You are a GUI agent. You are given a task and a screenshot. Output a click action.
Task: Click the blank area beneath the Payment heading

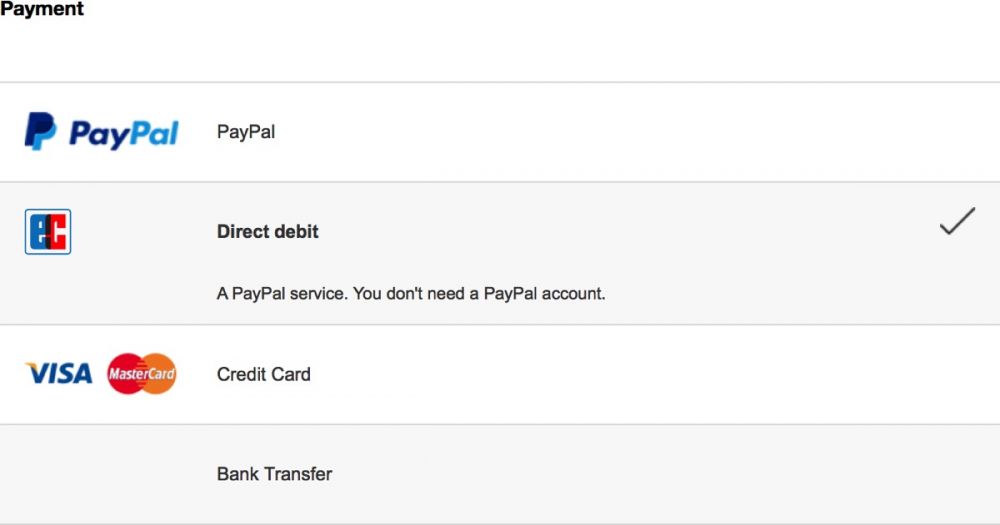click(x=500, y=51)
